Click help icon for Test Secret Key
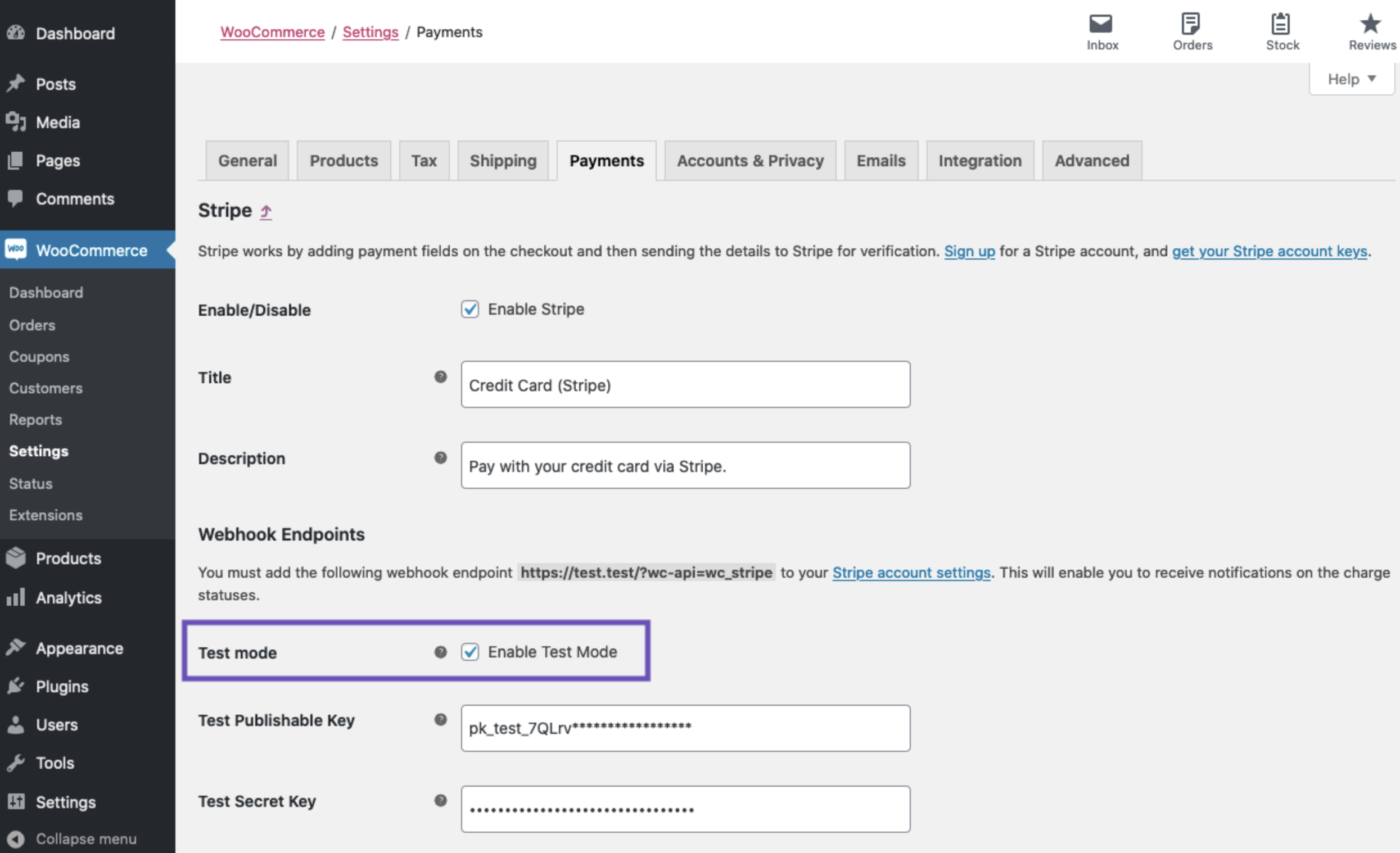This screenshot has height=853, width=1400. click(440, 801)
